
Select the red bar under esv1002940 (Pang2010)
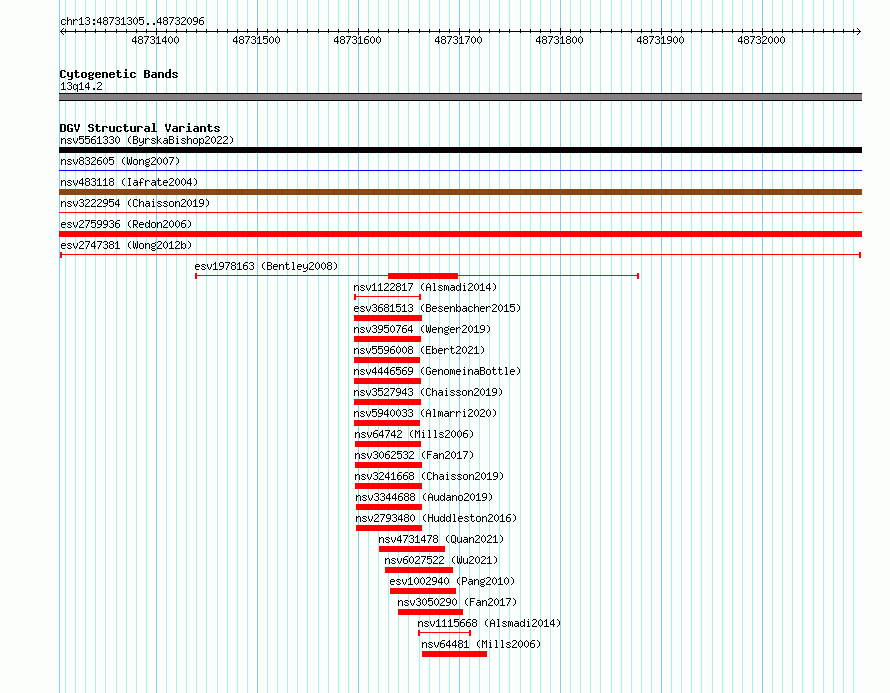tap(423, 591)
